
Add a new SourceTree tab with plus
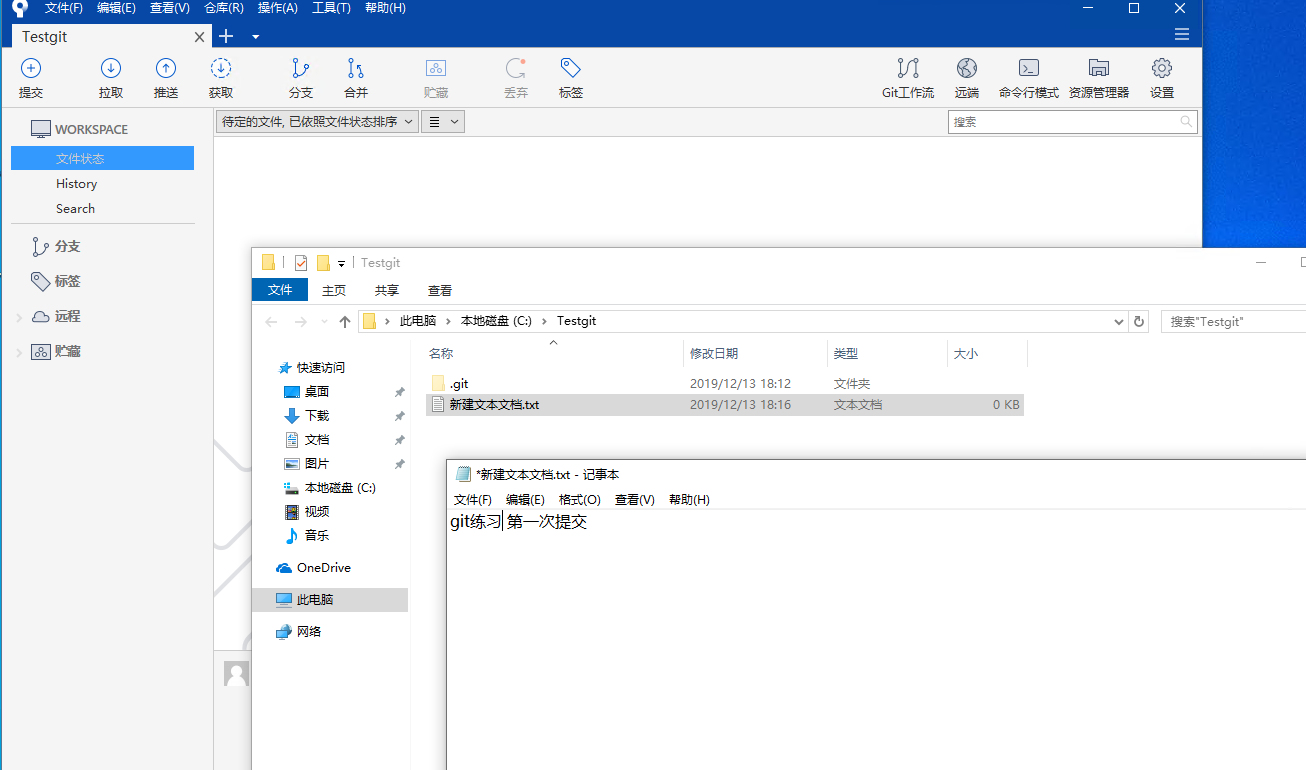[x=226, y=36]
